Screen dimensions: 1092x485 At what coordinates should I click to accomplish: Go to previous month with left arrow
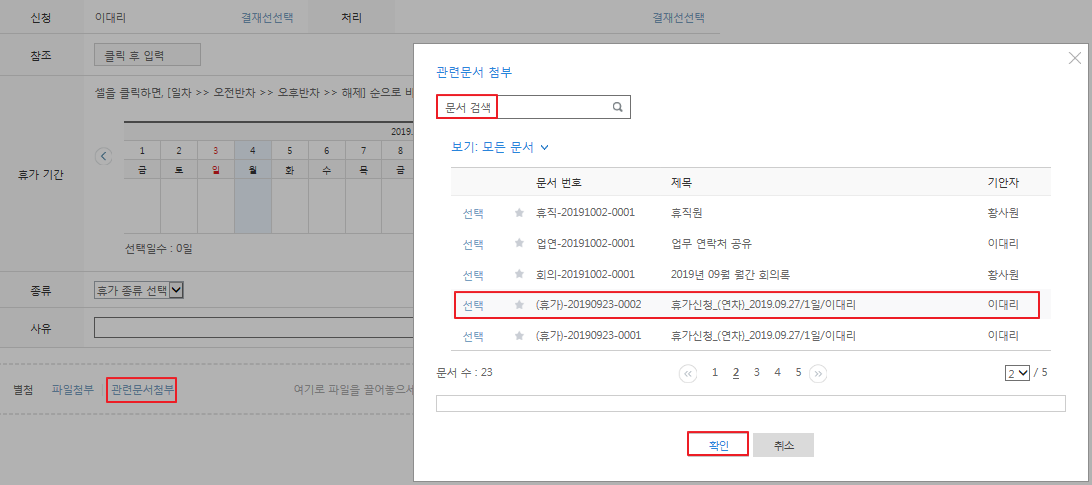pos(103,156)
